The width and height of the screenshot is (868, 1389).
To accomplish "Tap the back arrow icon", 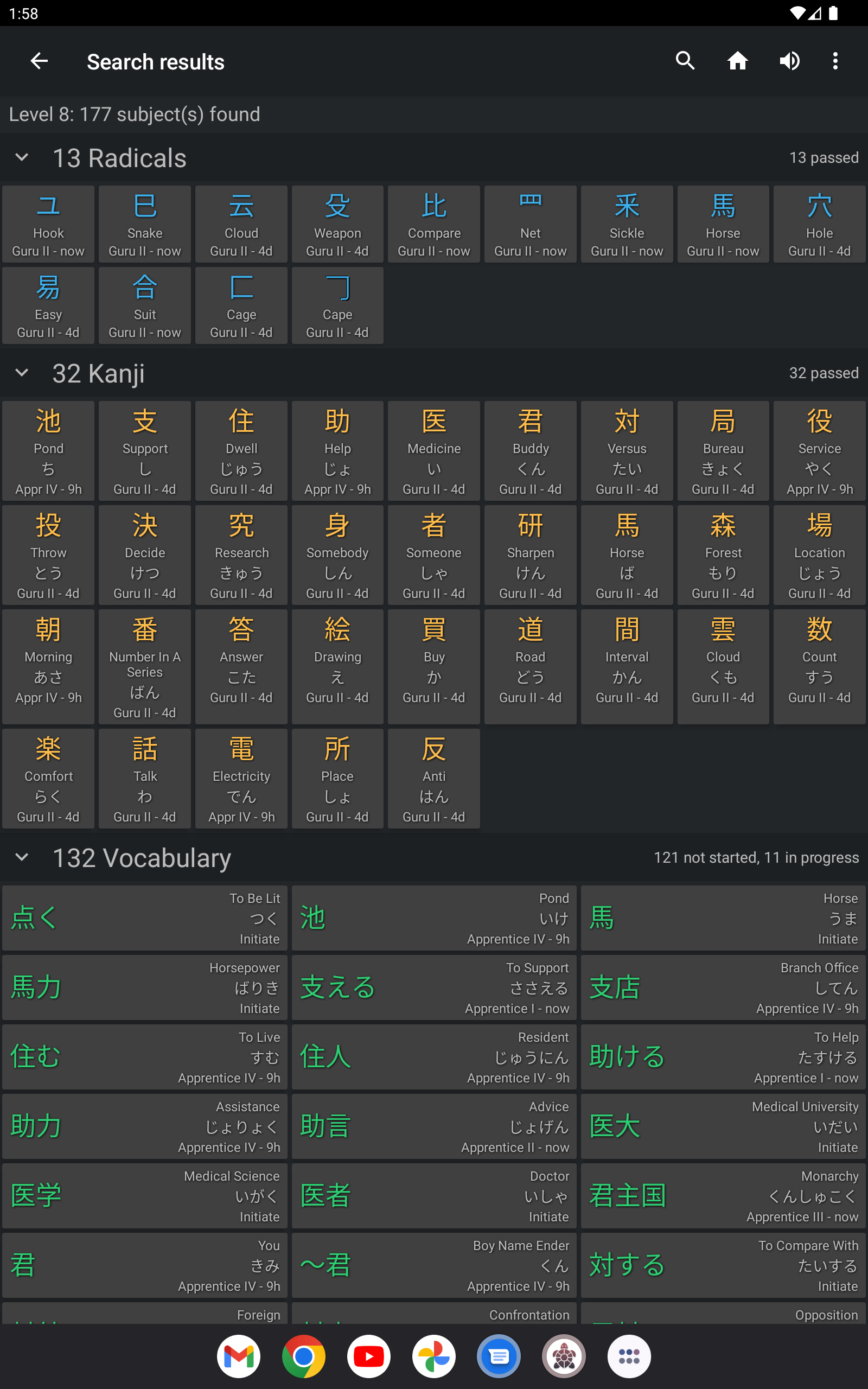I will click(39, 61).
